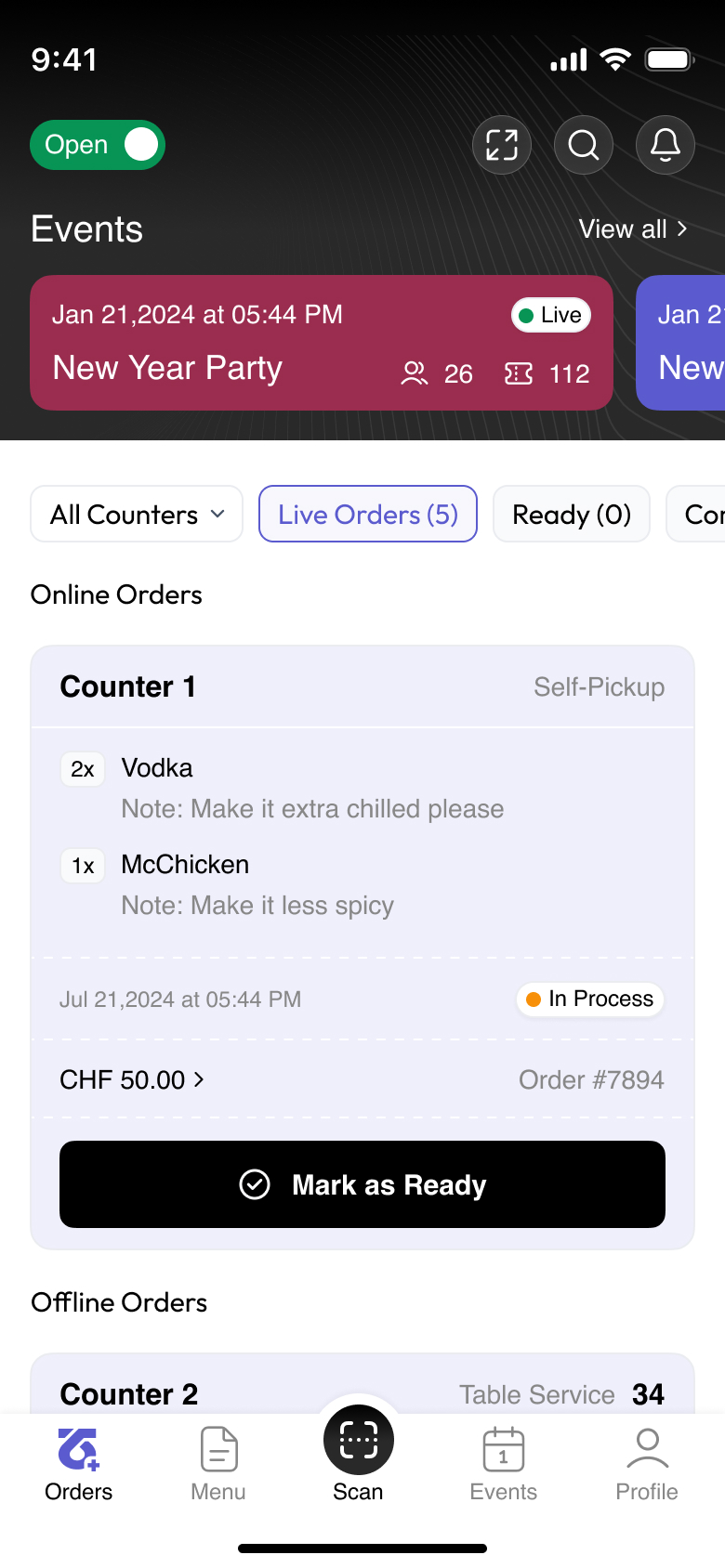The height and width of the screenshot is (1568, 725).
Task: Open the Menu document icon
Action: pos(218,1449)
